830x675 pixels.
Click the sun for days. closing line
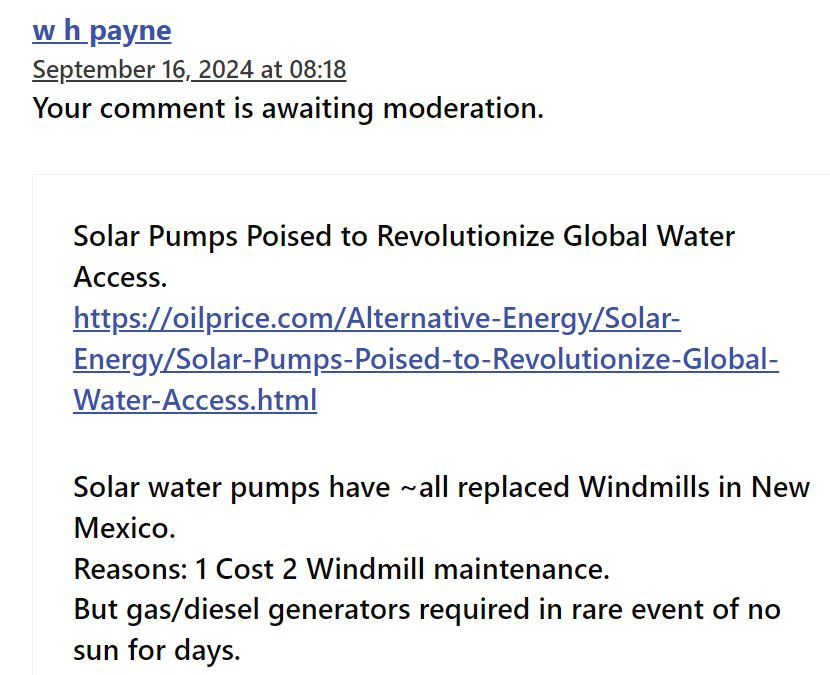157,651
